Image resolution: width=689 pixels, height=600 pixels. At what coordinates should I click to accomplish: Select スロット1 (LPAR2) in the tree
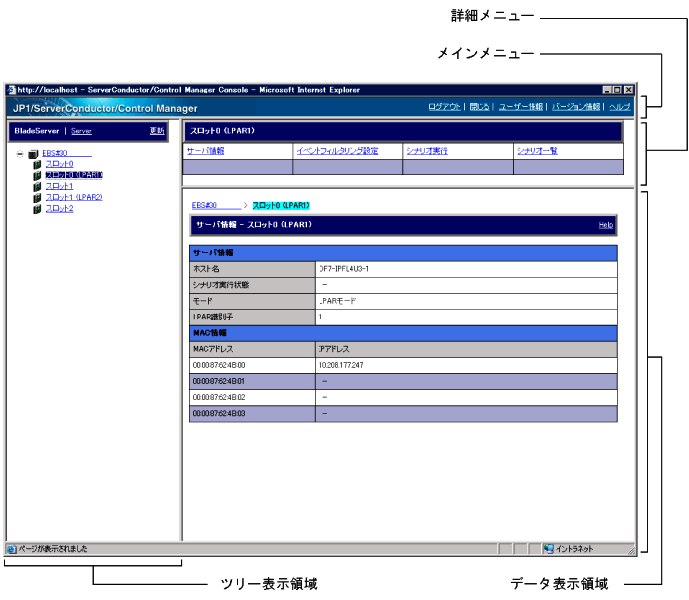73,197
